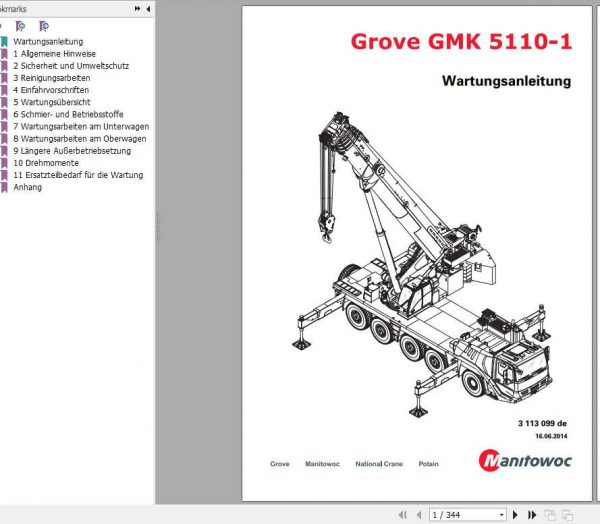Open bookmark 6 Schmier- und Betriebsstoffe

point(68,114)
